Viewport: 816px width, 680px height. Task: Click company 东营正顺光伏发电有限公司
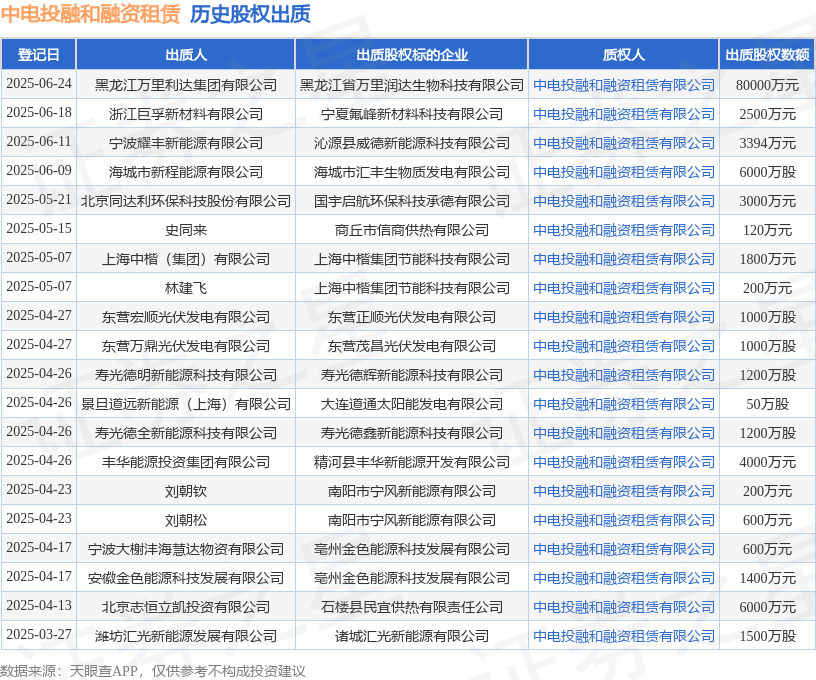pyautogui.click(x=412, y=317)
